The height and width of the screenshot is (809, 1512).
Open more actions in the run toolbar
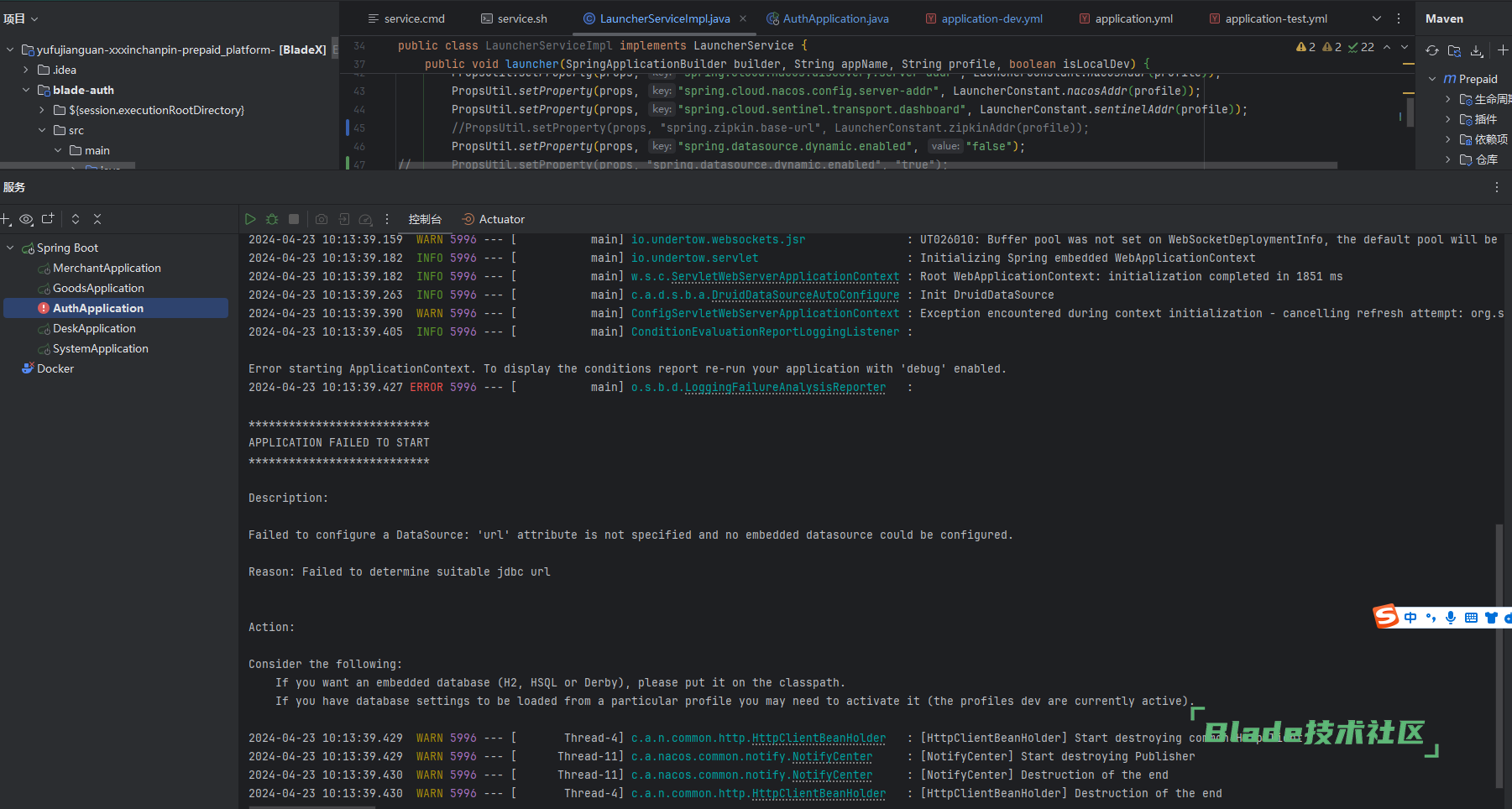(x=387, y=219)
